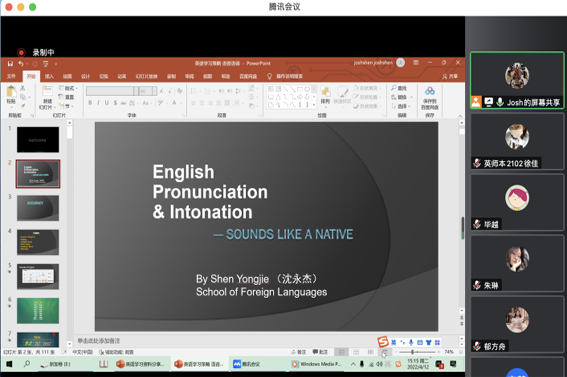Toggle text shadow (S) formatting
Image resolution: width=567 pixels, height=377 pixels.
[x=115, y=103]
